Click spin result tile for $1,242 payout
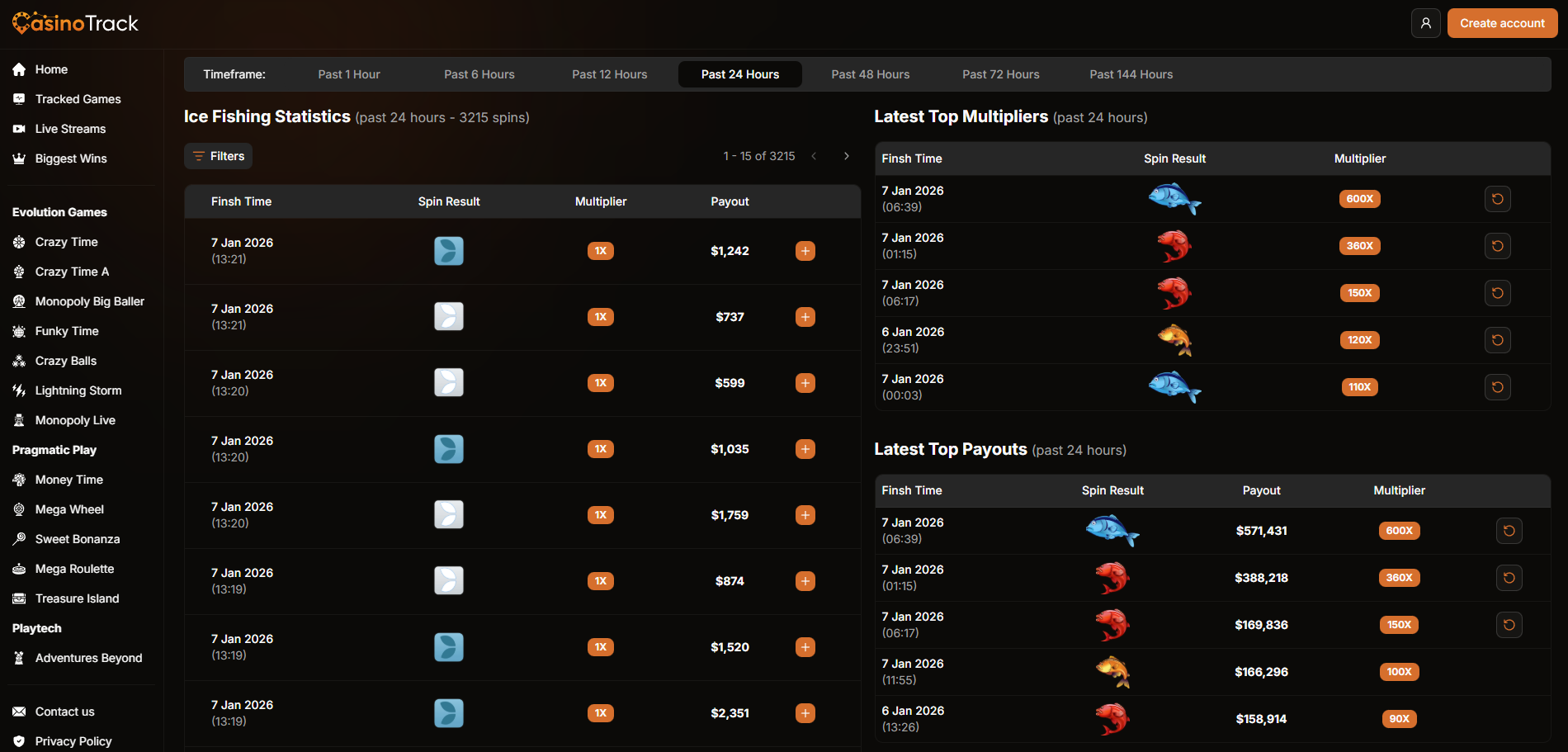1568x752 pixels. click(x=449, y=251)
